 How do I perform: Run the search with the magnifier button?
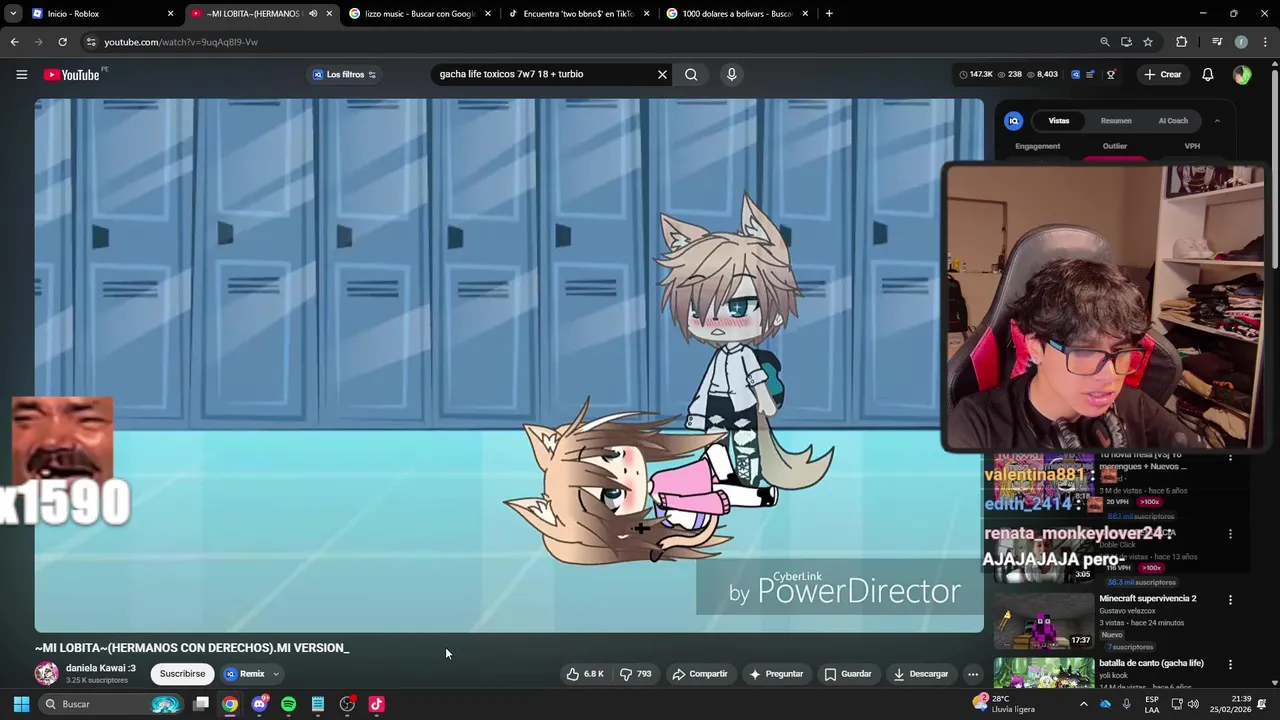(691, 74)
